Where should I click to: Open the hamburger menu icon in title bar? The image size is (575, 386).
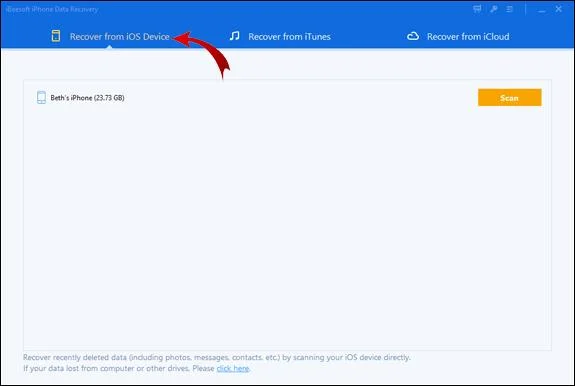[510, 9]
